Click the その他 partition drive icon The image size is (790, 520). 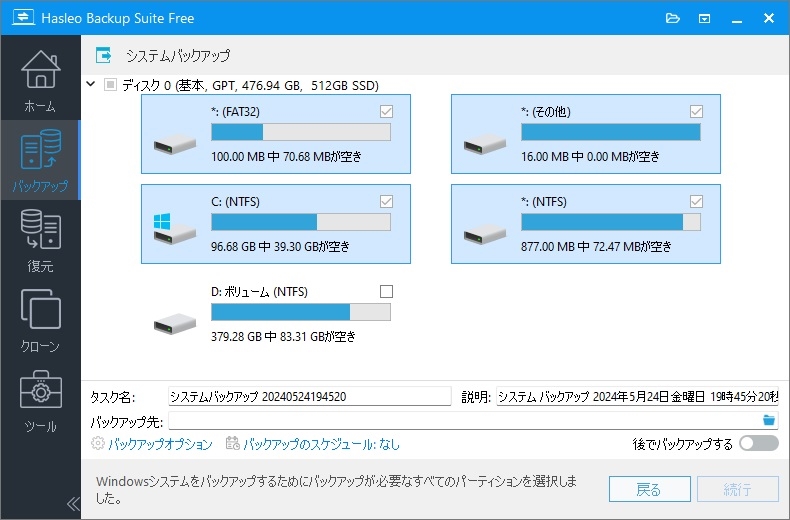point(485,145)
